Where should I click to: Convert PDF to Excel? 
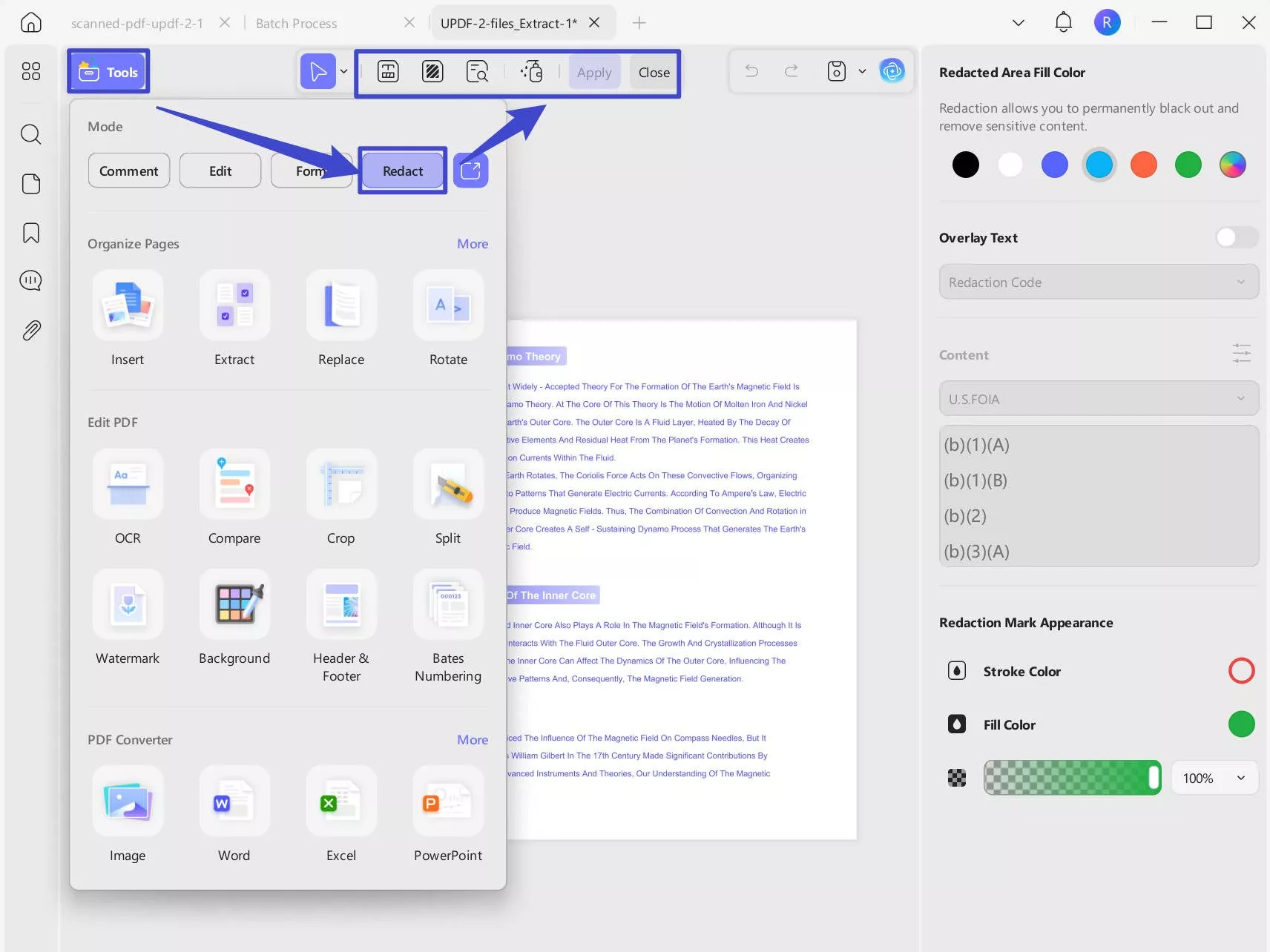click(x=340, y=802)
